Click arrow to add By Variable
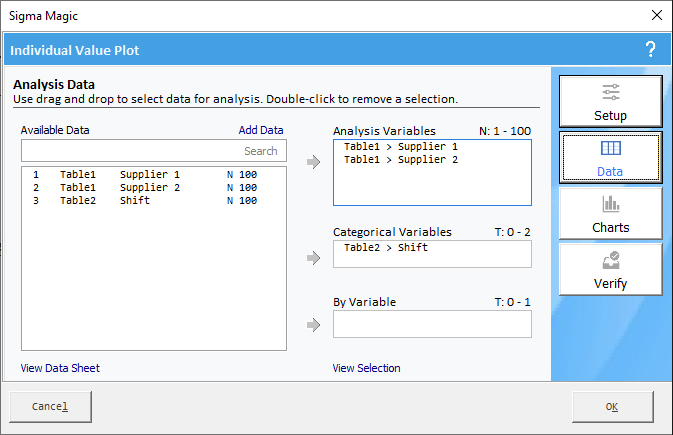Viewport: 673px width, 435px height. tap(314, 325)
